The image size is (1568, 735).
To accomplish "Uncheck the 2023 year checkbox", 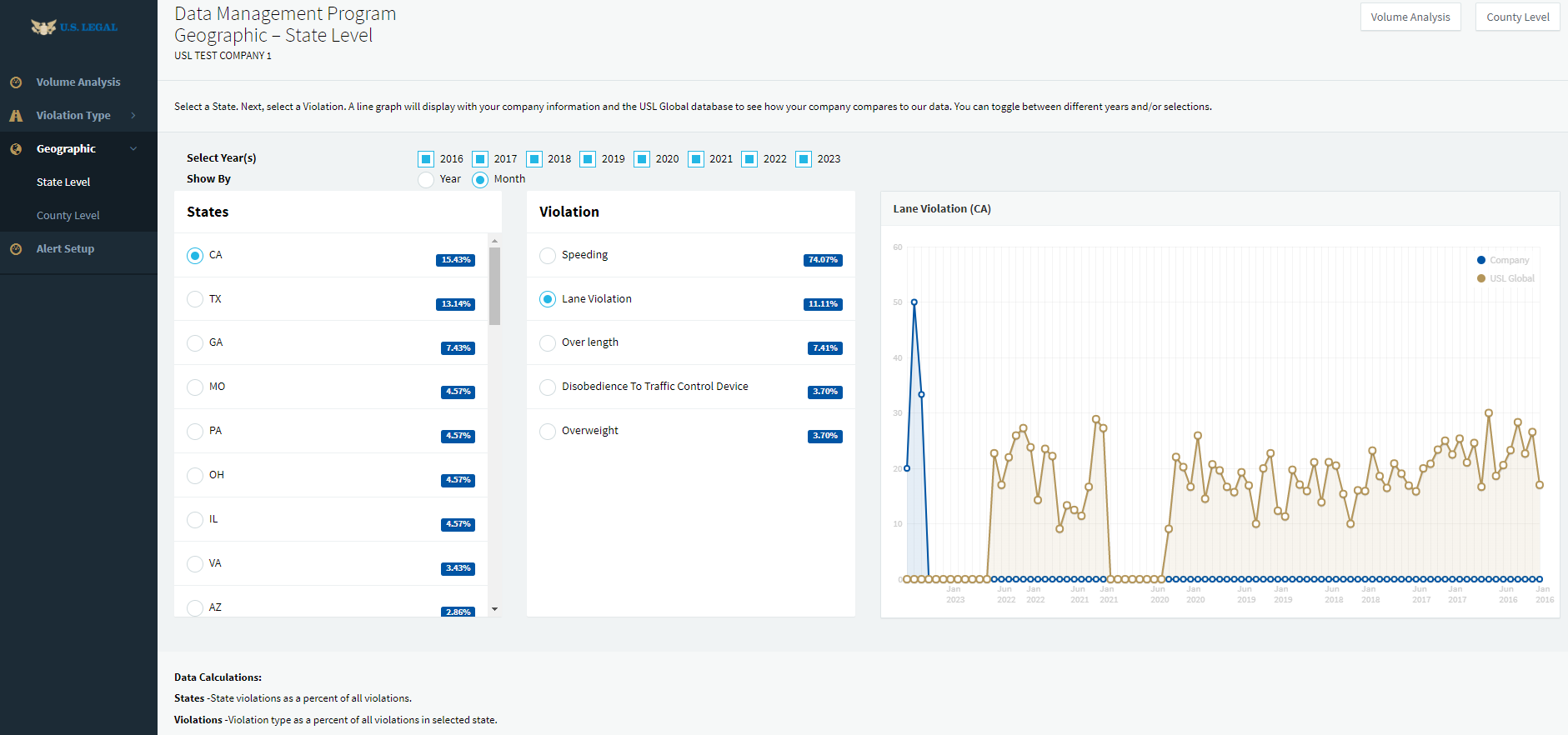I will (x=804, y=159).
